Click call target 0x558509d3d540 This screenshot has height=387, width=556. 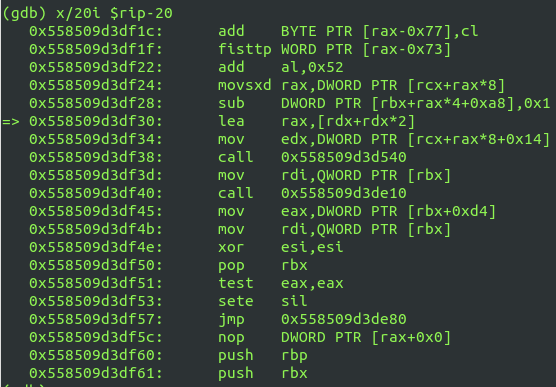pyautogui.click(x=344, y=157)
